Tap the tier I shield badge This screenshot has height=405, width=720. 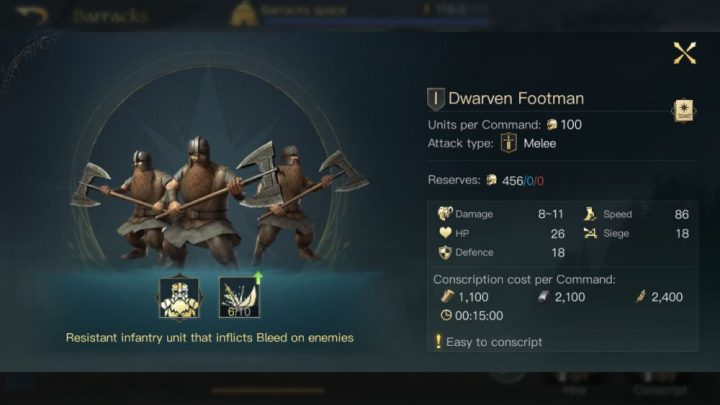[435, 99]
